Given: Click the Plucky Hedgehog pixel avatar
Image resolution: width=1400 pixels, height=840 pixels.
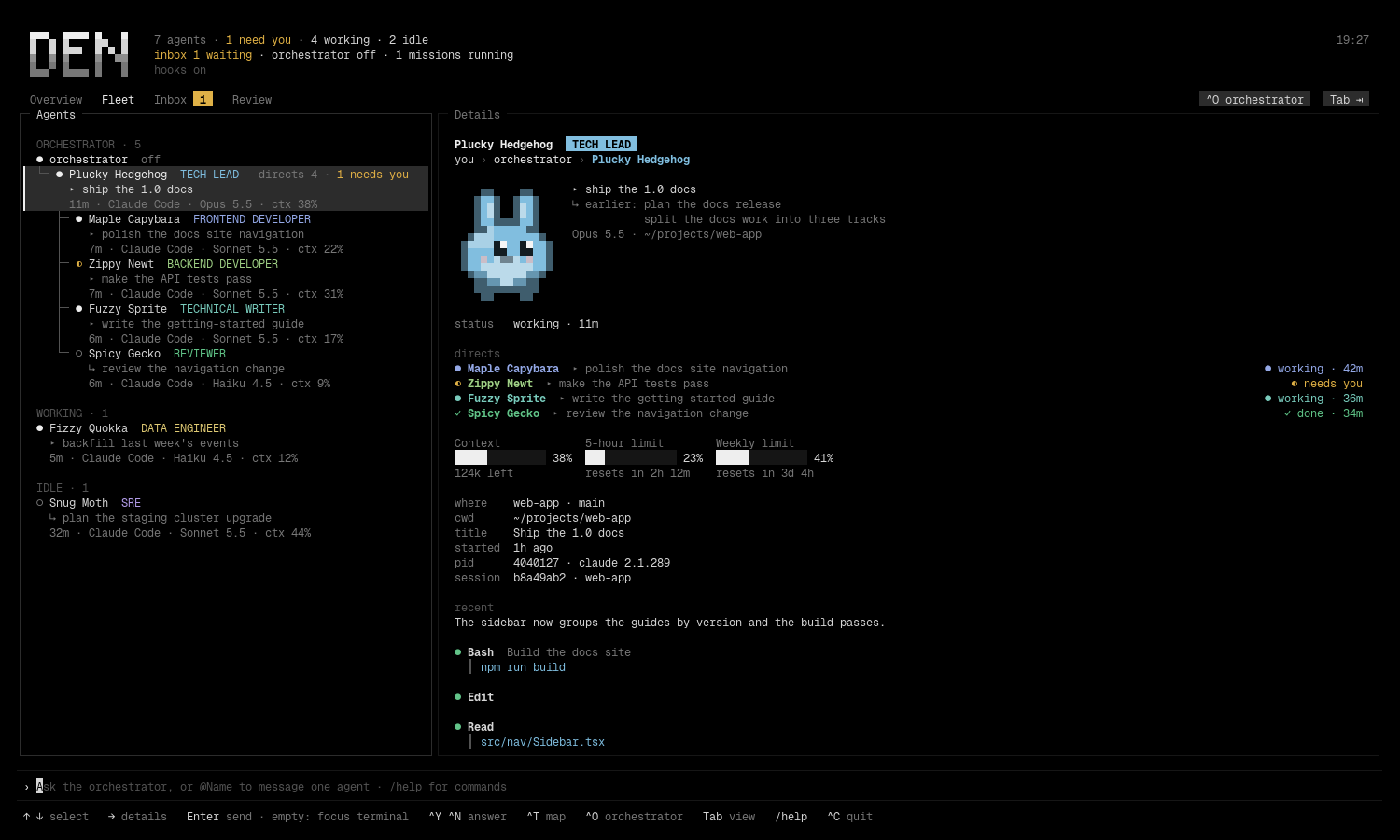Looking at the screenshot, I should pyautogui.click(x=507, y=245).
